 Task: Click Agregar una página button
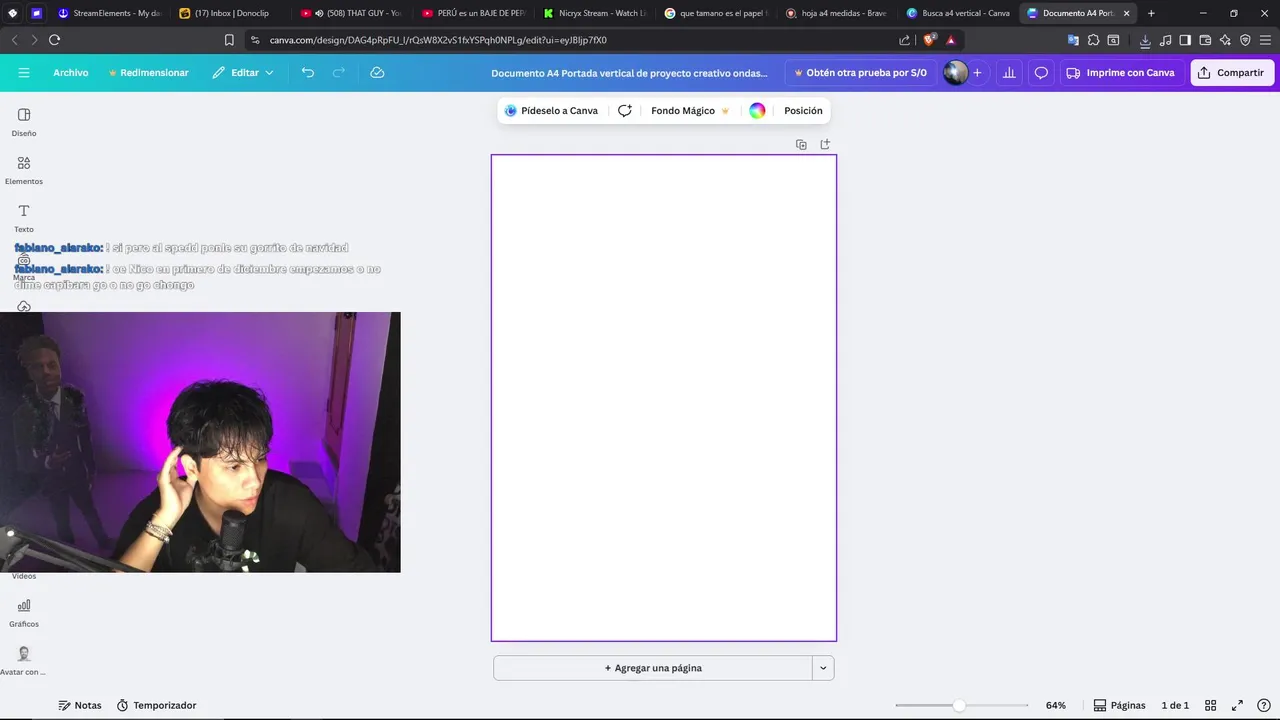click(653, 668)
